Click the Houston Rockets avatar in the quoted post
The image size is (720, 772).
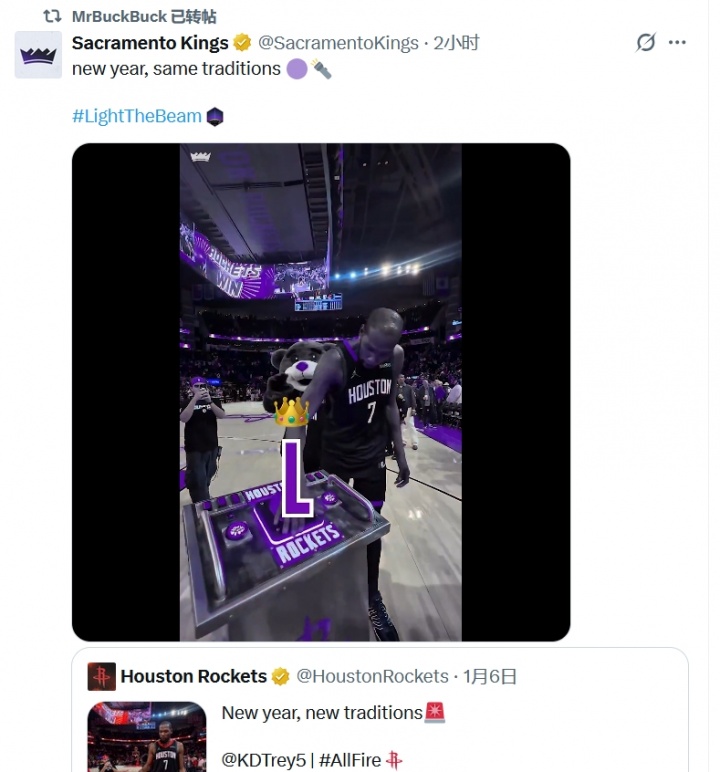(101, 676)
